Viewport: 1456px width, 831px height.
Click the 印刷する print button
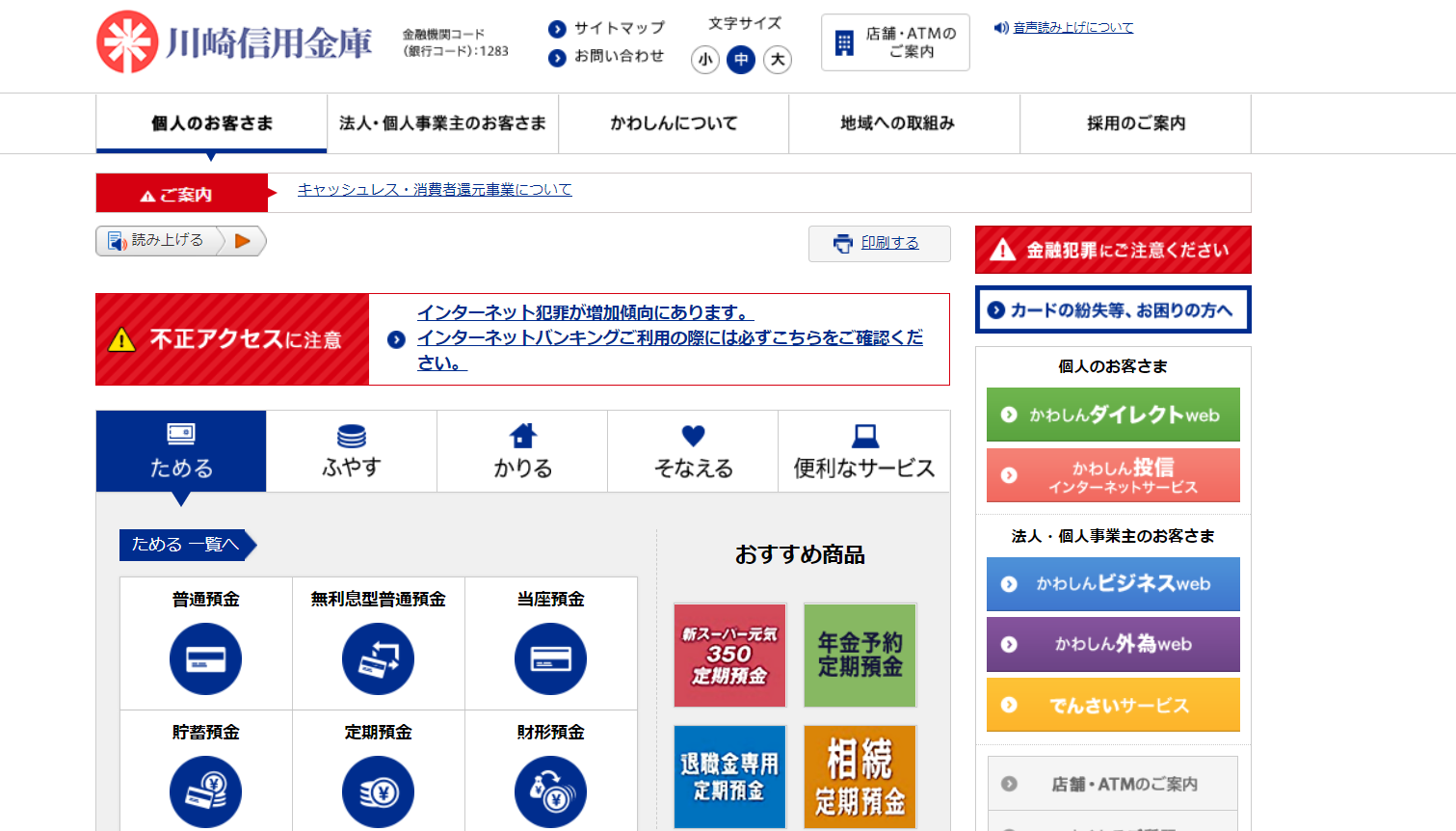pos(880,243)
